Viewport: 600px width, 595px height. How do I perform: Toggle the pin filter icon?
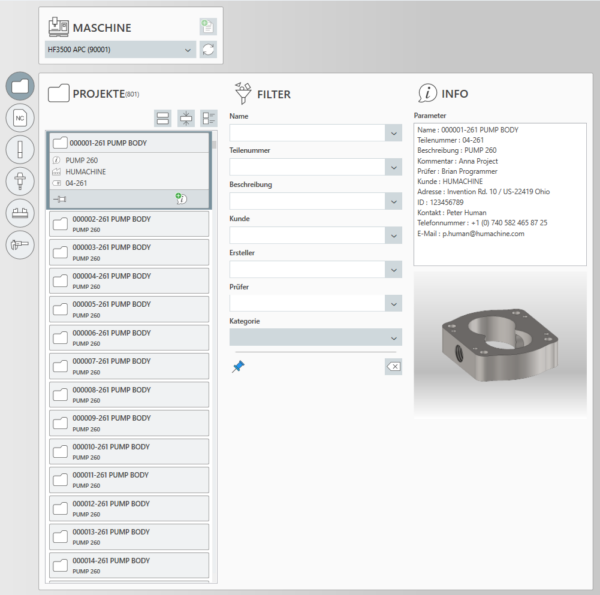point(238,367)
